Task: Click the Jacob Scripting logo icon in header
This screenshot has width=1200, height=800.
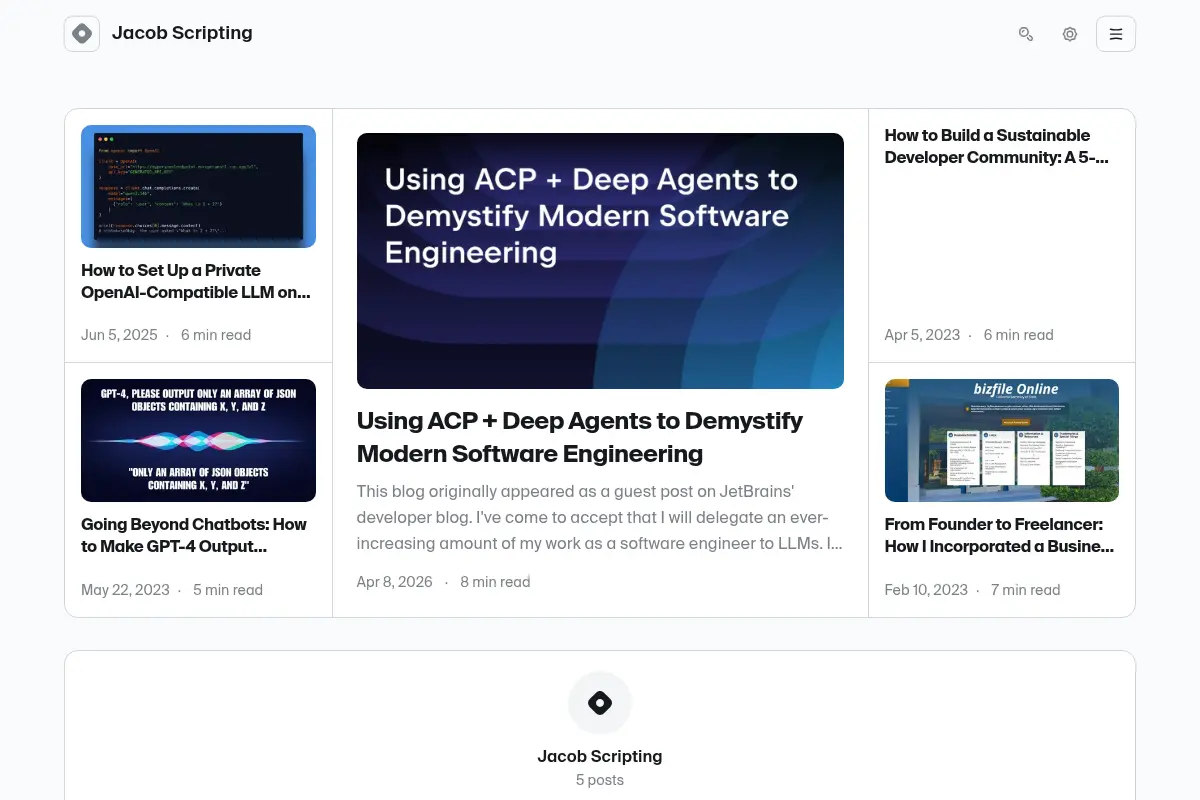Action: pyautogui.click(x=82, y=34)
